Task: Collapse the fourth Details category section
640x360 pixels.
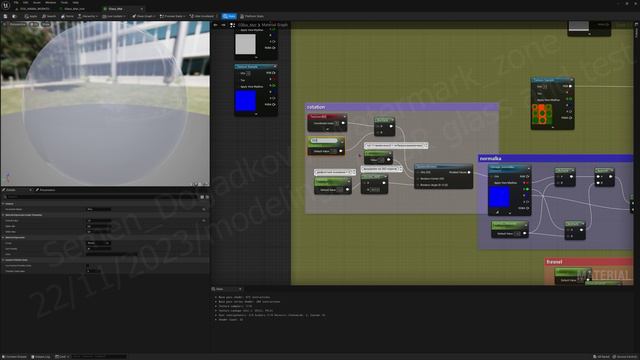Action: [3, 260]
